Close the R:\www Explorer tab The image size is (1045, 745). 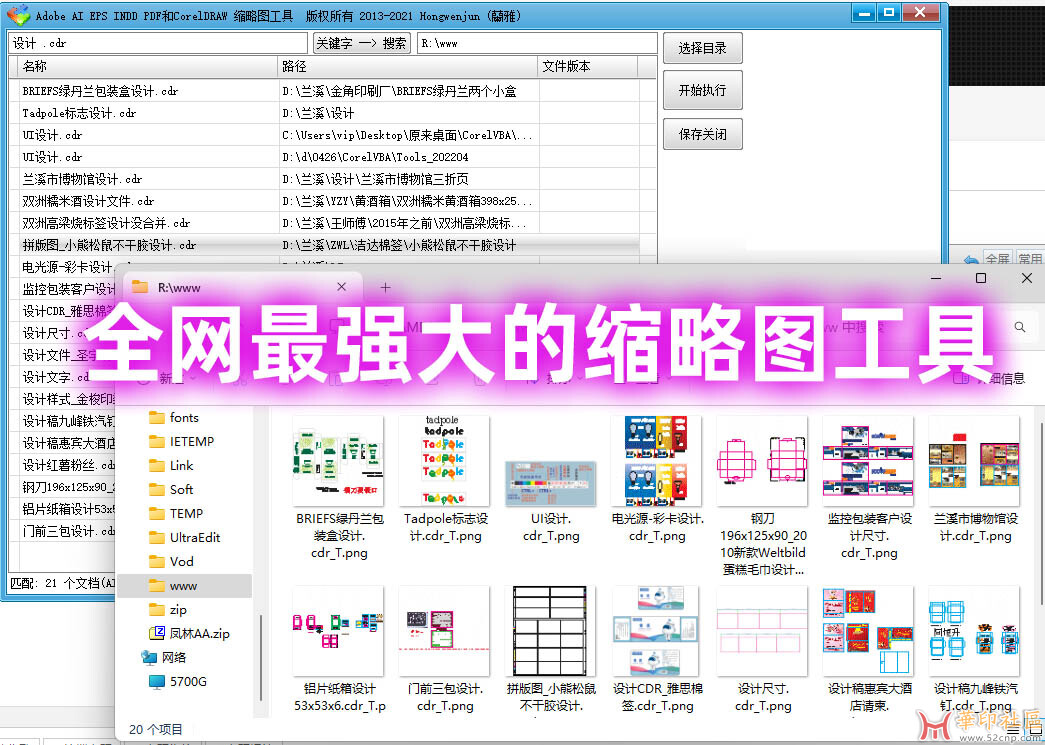pyautogui.click(x=341, y=287)
